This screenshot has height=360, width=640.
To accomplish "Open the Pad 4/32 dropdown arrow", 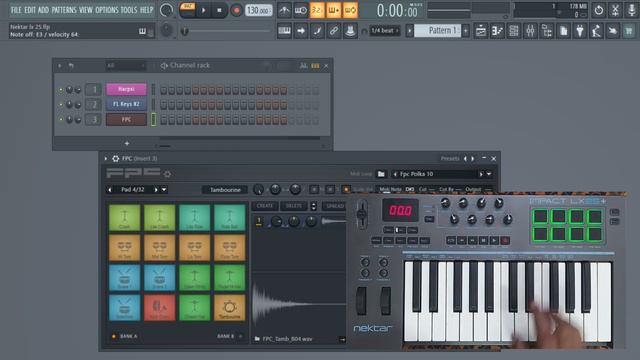I will 164,189.
